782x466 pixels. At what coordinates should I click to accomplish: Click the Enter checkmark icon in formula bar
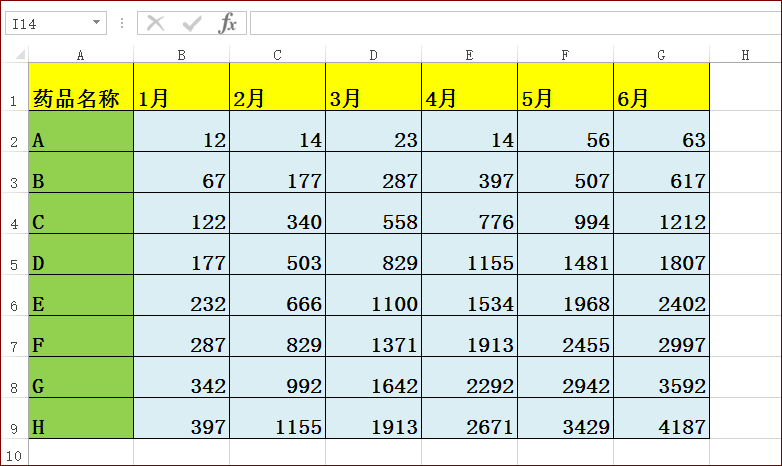click(x=192, y=23)
